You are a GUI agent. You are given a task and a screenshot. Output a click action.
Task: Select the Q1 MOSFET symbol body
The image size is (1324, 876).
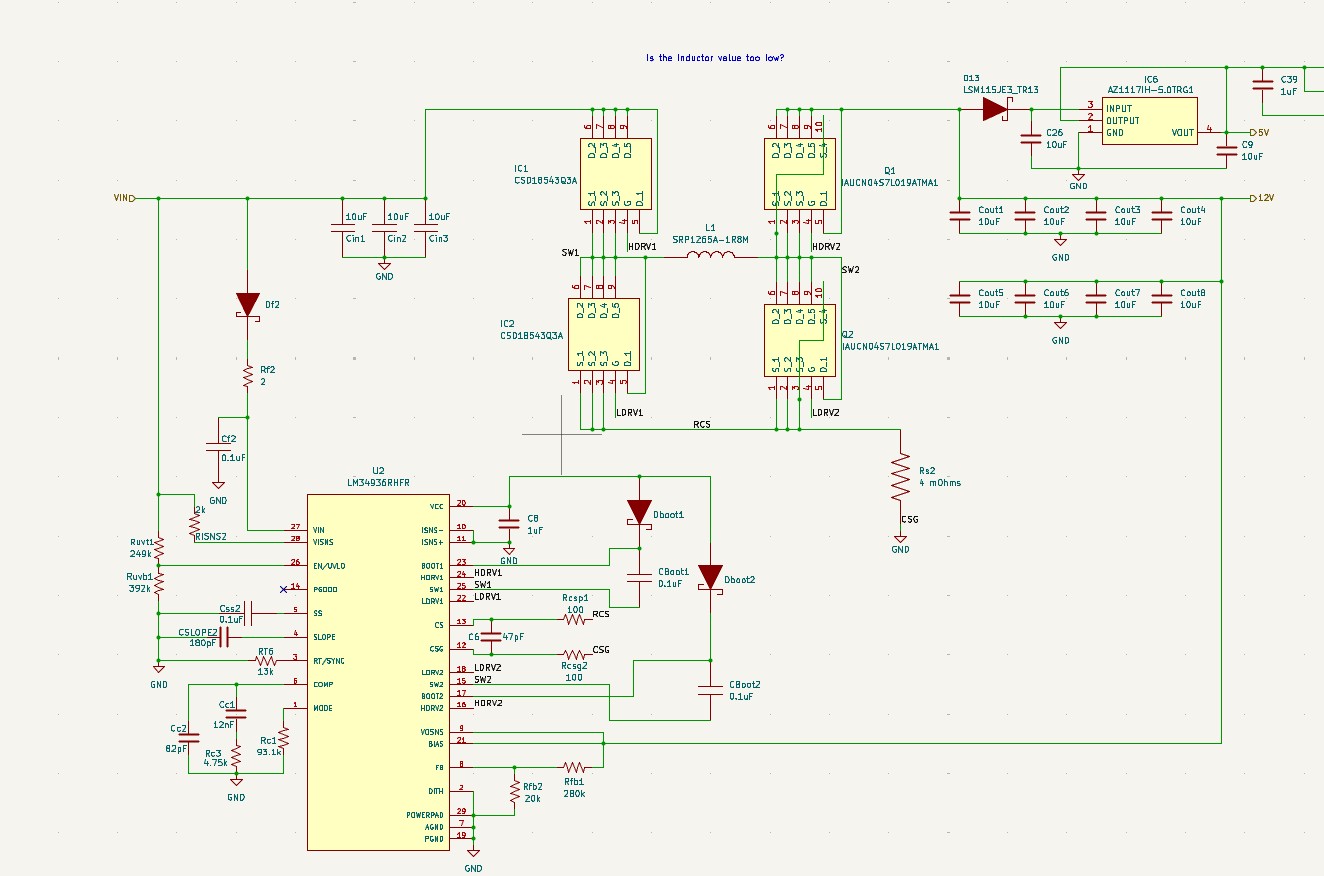(x=800, y=173)
